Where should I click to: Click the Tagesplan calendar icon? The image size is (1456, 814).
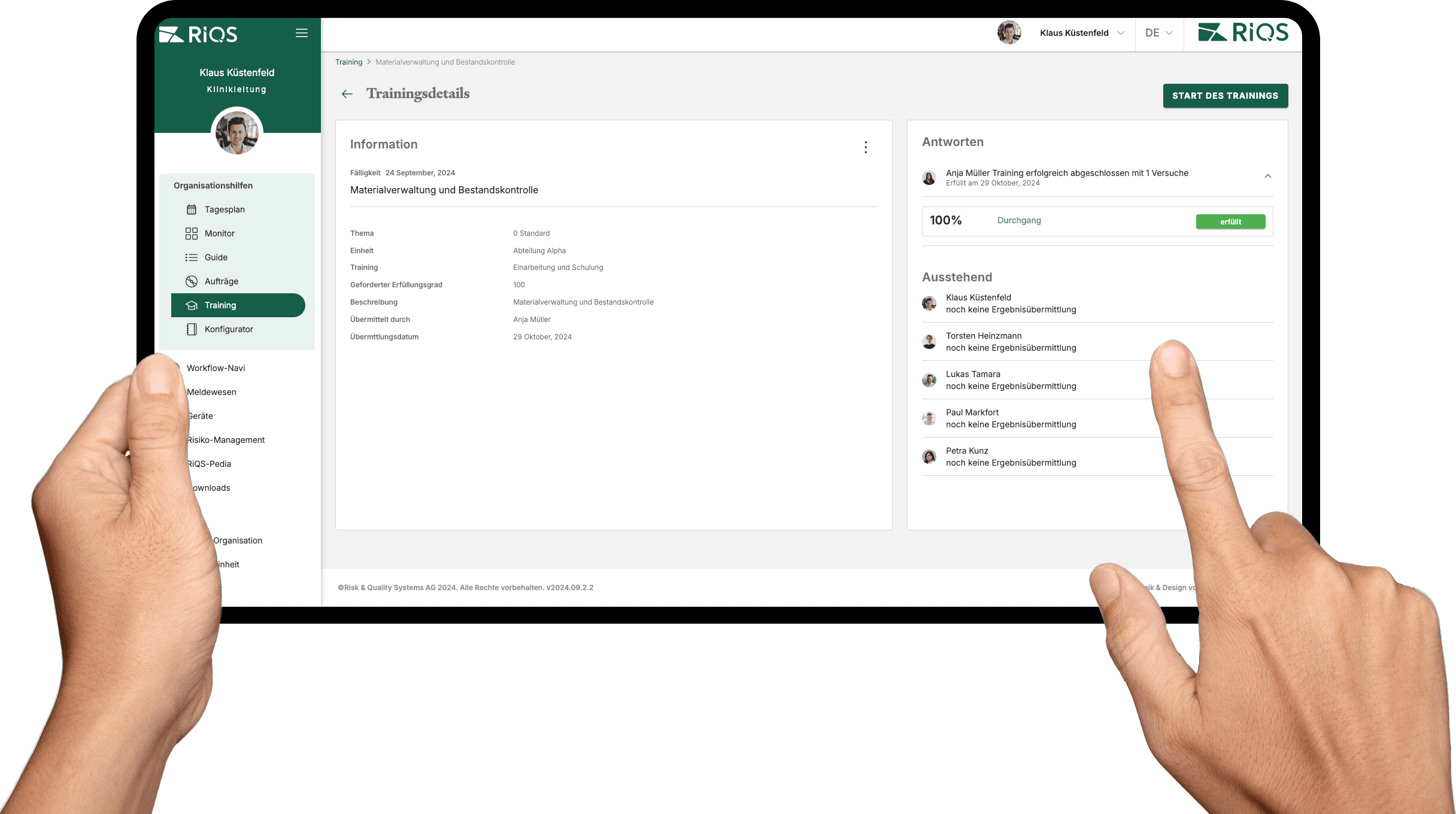tap(192, 209)
